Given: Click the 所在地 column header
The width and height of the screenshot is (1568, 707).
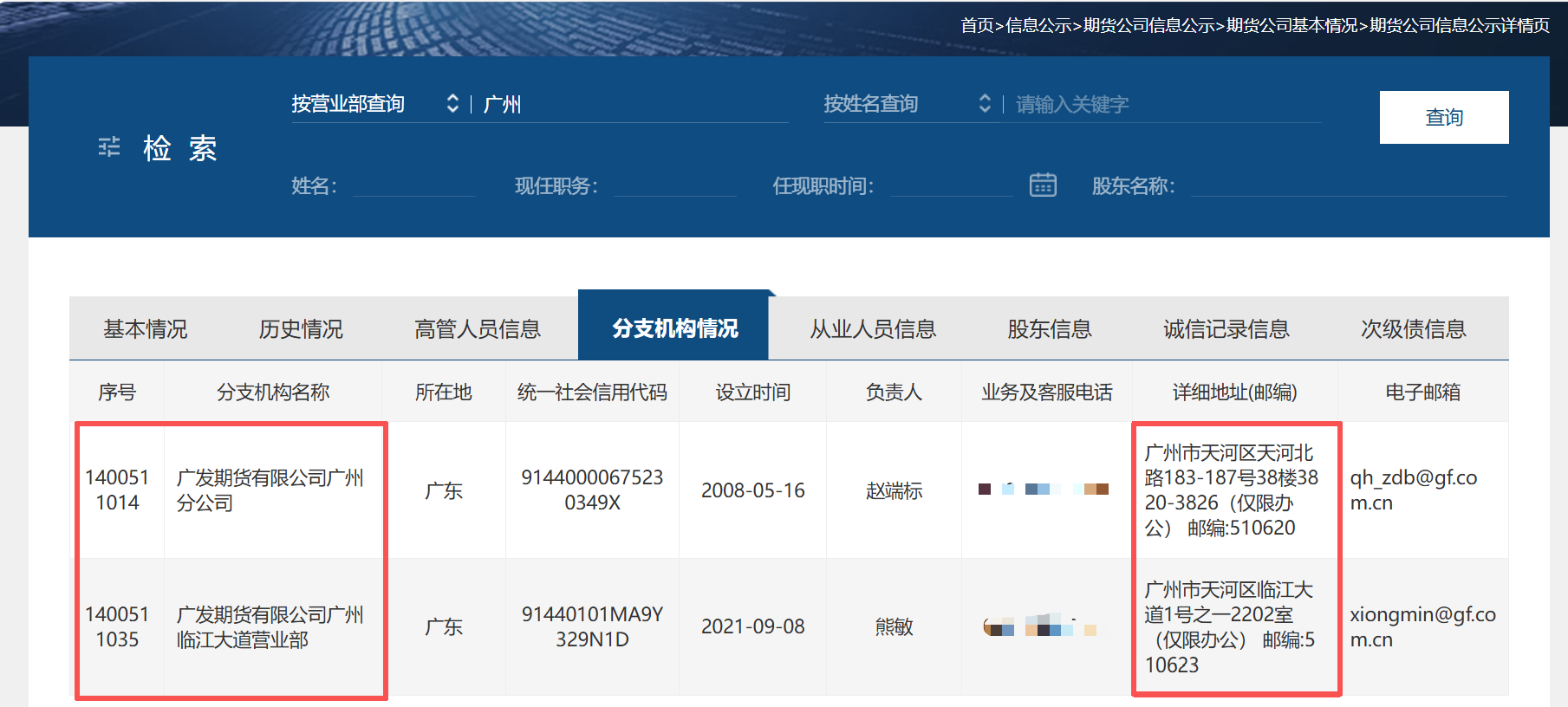Looking at the screenshot, I should (x=444, y=392).
